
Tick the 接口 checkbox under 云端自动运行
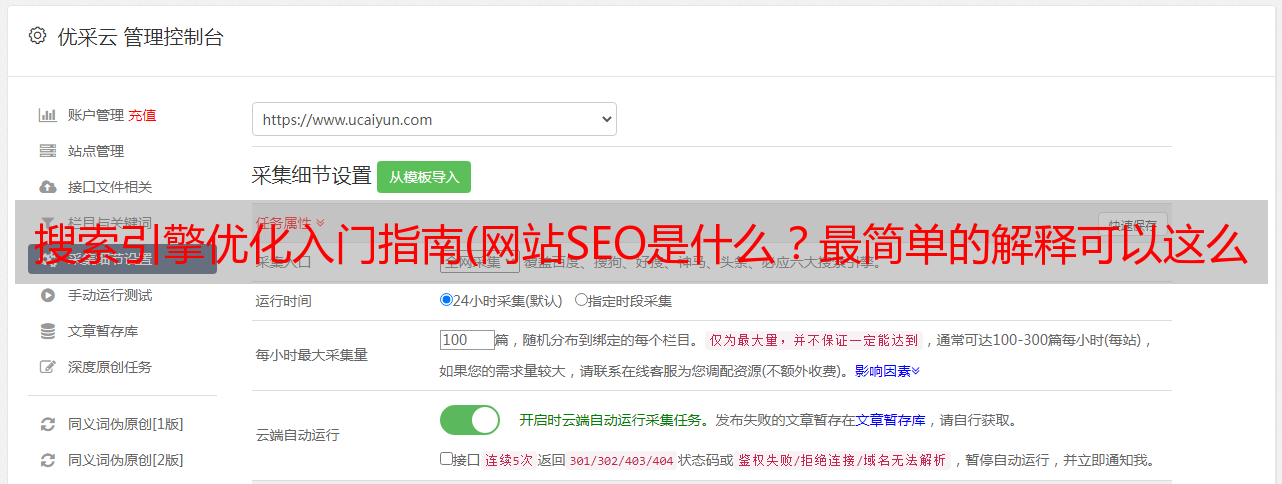pyautogui.click(x=446, y=460)
